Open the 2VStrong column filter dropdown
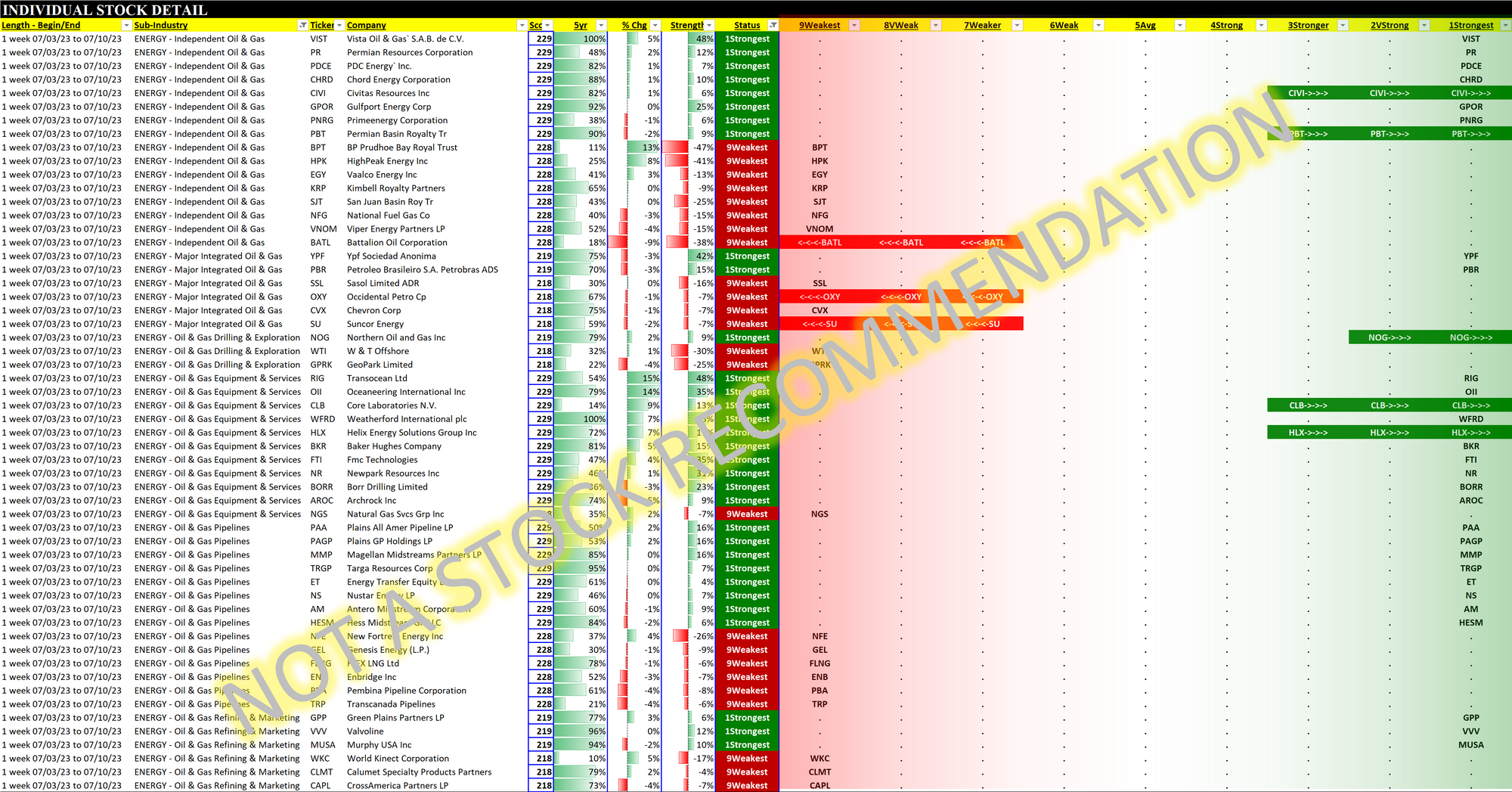 click(1424, 26)
